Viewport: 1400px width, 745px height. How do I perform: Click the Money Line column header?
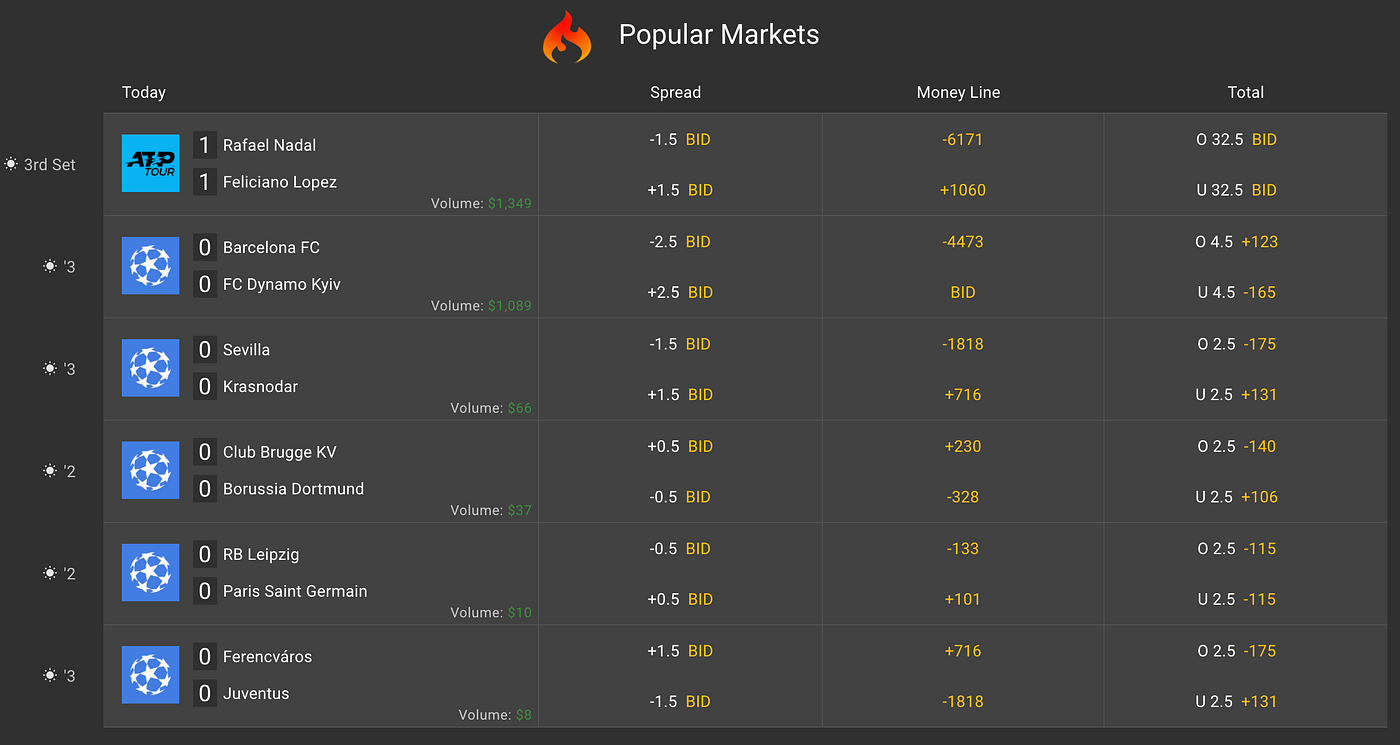click(x=958, y=92)
